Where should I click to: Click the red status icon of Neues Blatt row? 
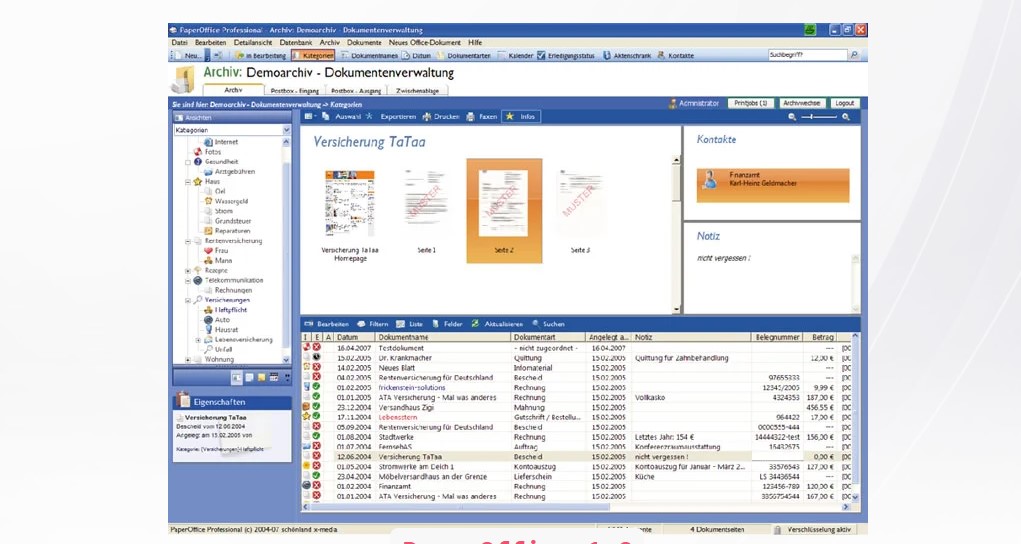316,367
